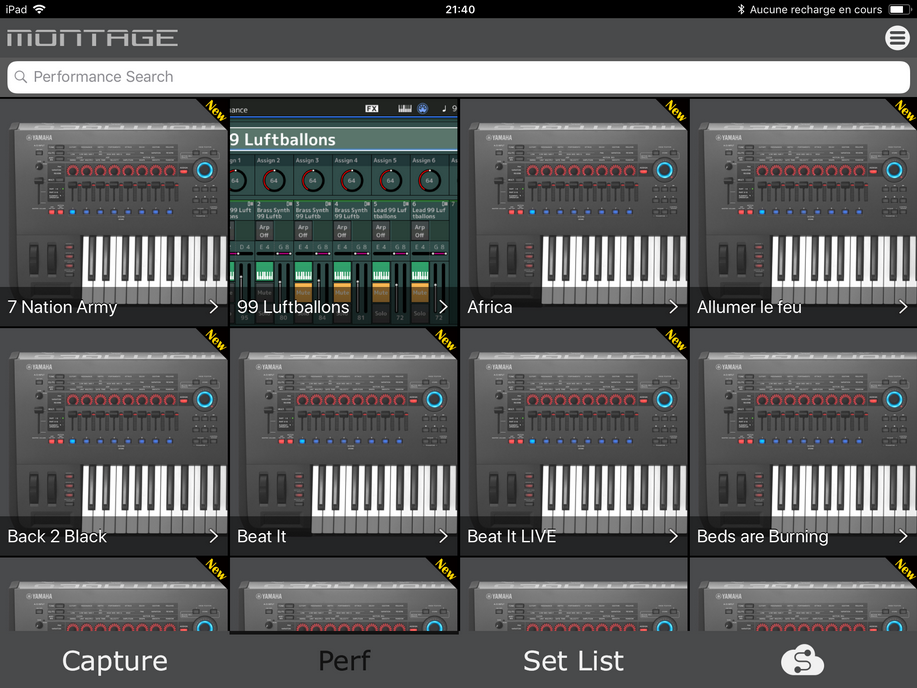Expand 99 Luftballons details chevron
Screen dimensions: 917x688
(443, 307)
